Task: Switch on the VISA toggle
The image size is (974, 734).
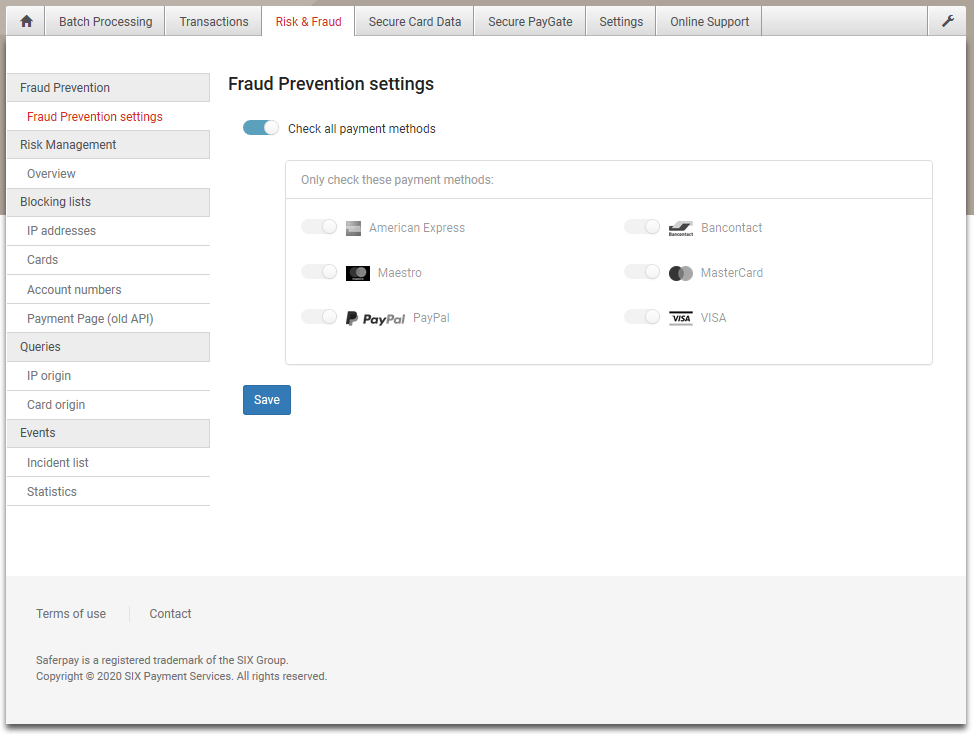Action: (642, 317)
